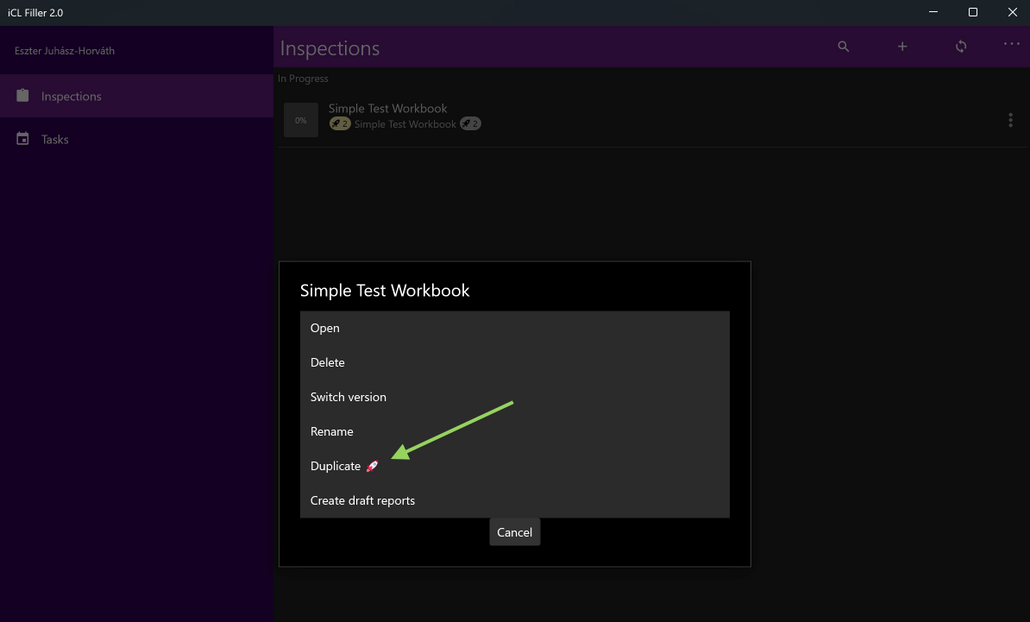Choose Rename in the dialog list
This screenshot has height=622, width=1030.
514,432
